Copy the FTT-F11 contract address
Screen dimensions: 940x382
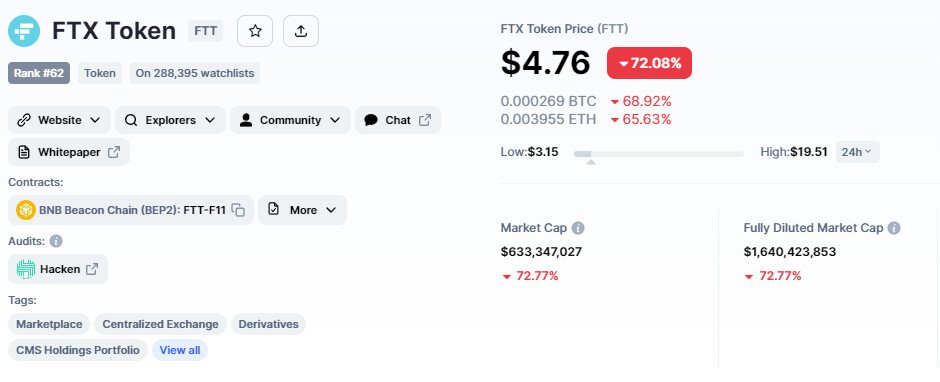point(239,210)
